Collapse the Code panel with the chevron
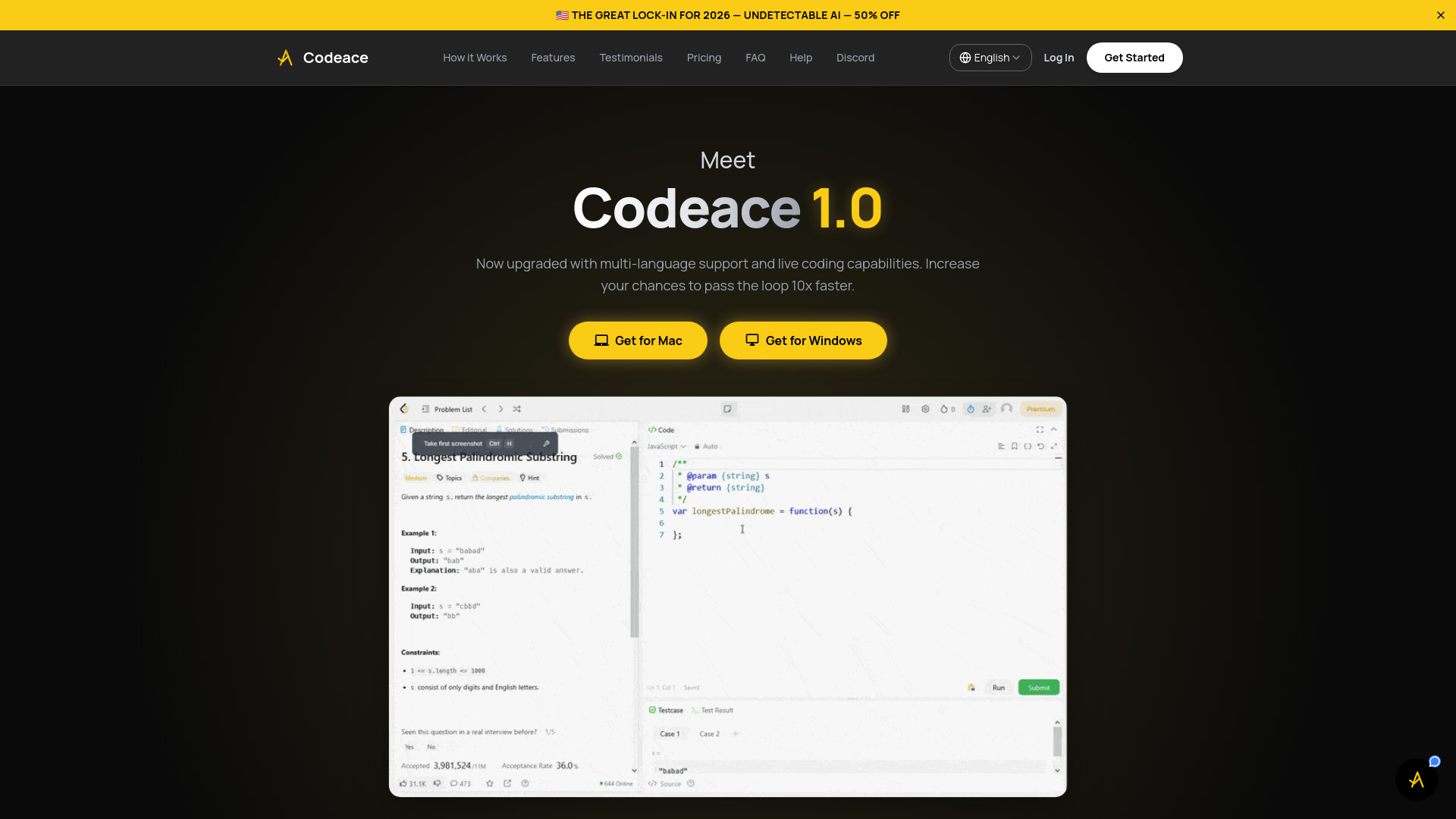This screenshot has width=1456, height=819. pyautogui.click(x=1055, y=429)
